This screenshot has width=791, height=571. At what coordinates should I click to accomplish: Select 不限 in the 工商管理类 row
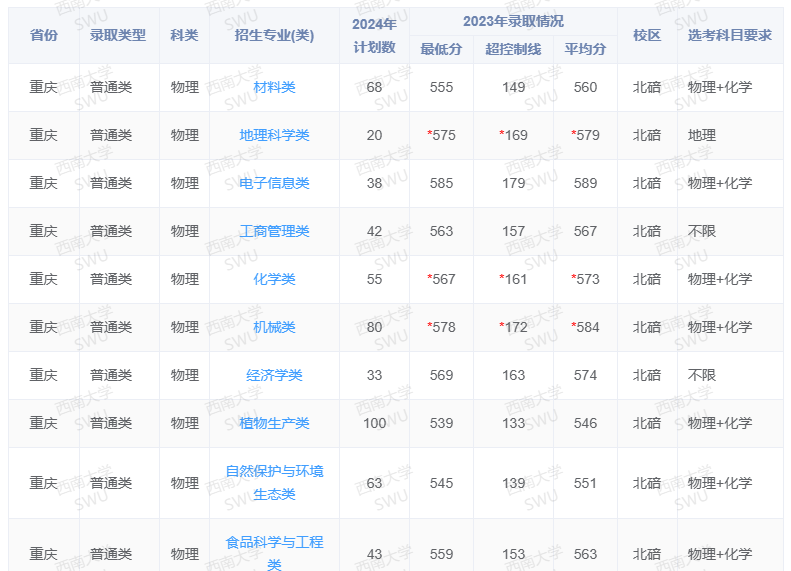[x=702, y=231]
